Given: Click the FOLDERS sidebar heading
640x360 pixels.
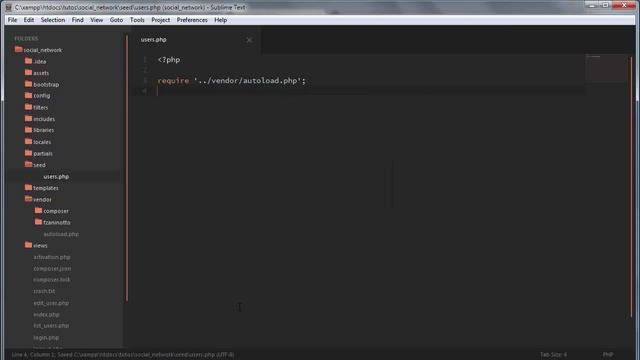Looking at the screenshot, I should point(27,38).
